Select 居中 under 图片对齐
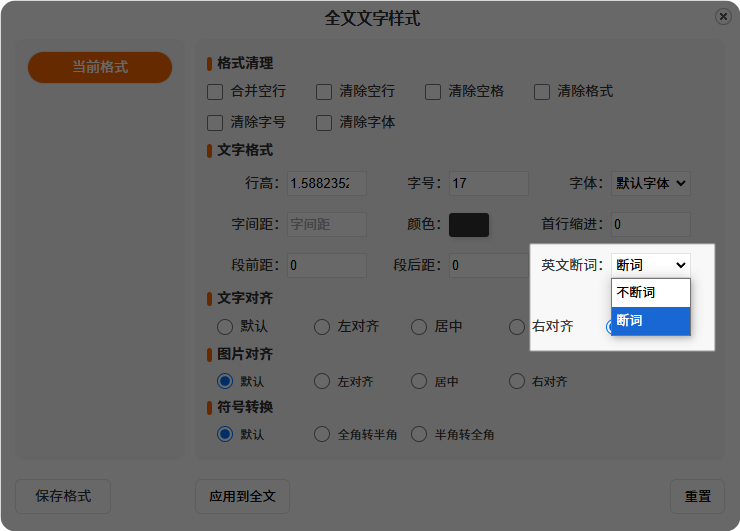740x531 pixels. click(x=419, y=381)
